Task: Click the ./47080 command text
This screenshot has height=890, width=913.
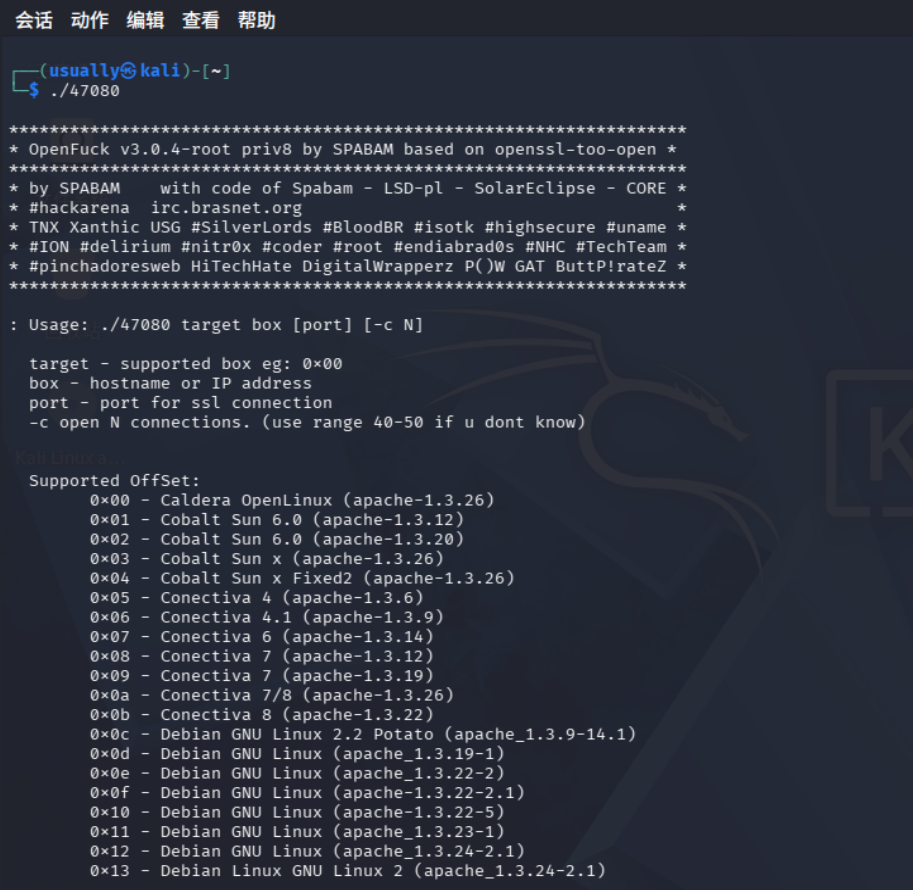Action: pyautogui.click(x=85, y=91)
